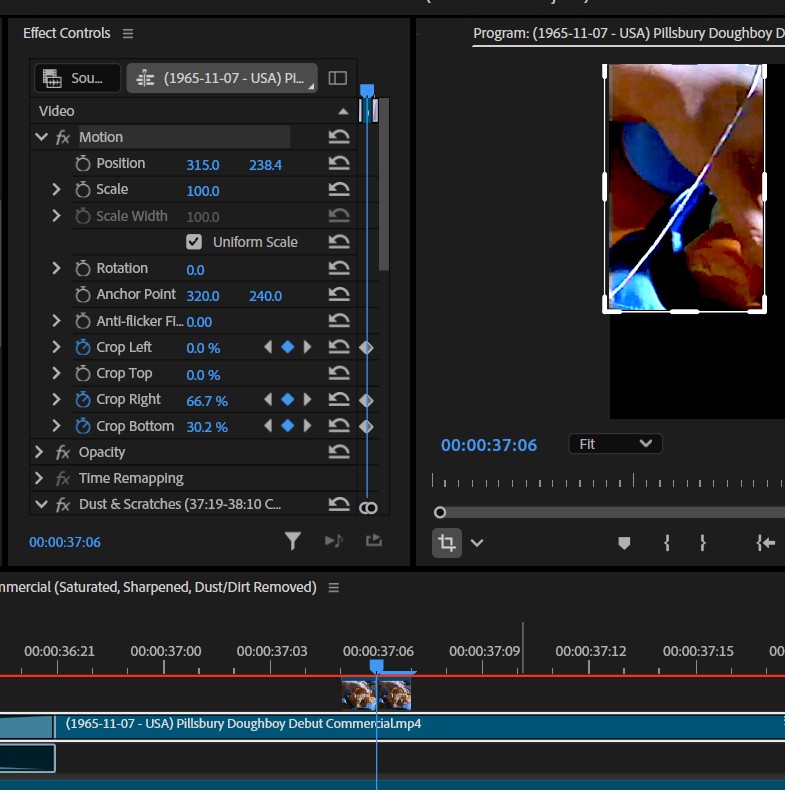Reset the Crop Bottom parameter

click(339, 426)
